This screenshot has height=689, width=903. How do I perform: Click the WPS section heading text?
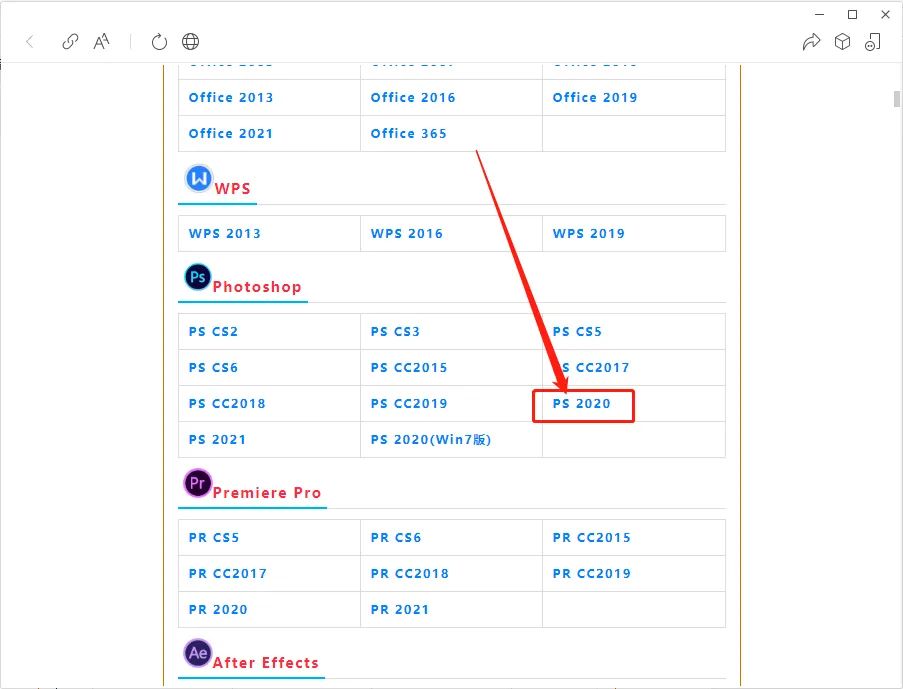(233, 188)
